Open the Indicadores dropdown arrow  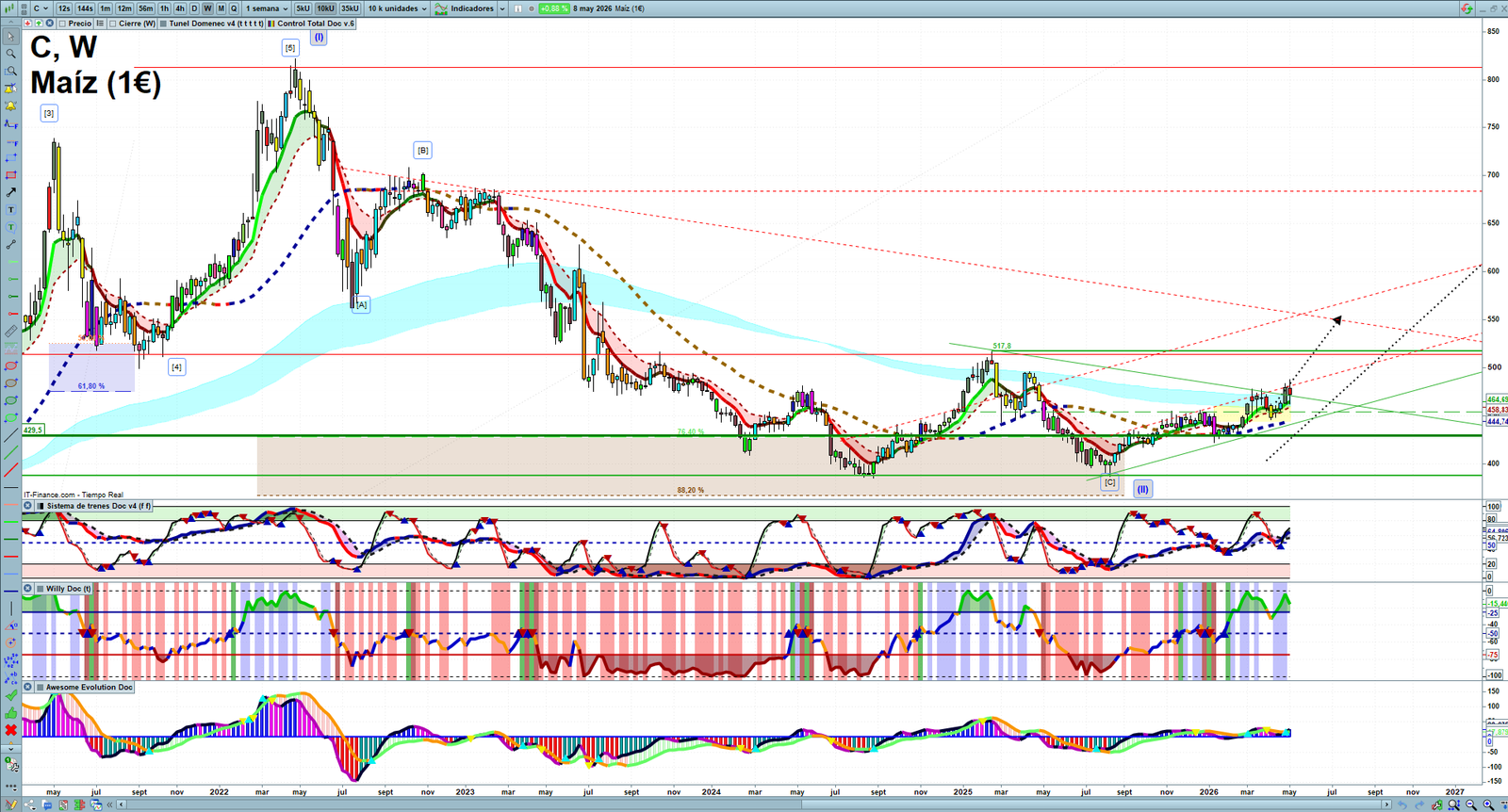[x=502, y=8]
